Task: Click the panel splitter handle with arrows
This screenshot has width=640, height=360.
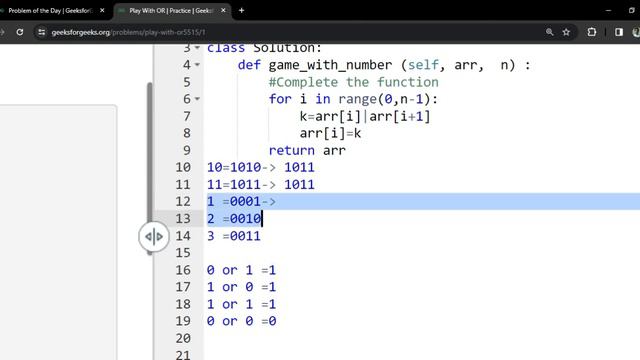Action: [154, 236]
